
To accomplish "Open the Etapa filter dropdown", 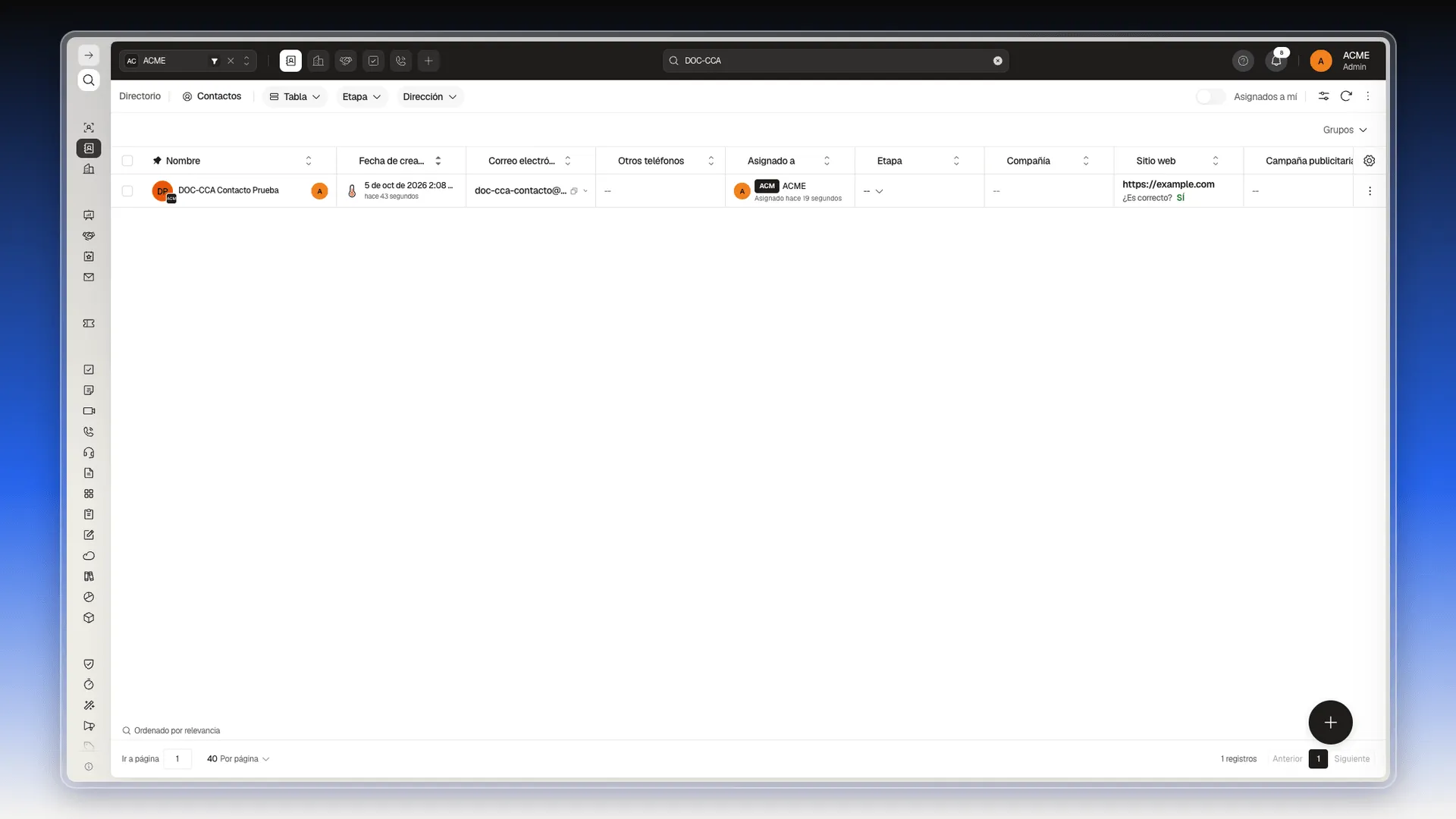I will pos(362,96).
